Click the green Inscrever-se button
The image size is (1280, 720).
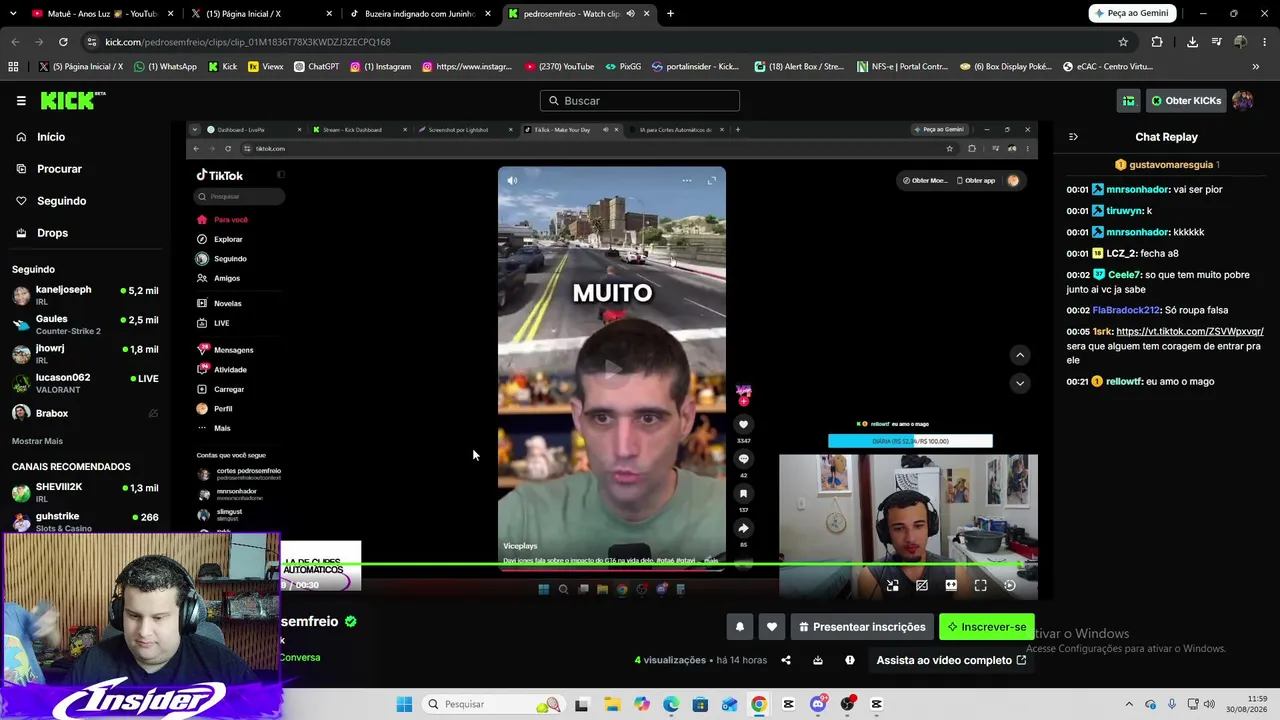pyautogui.click(x=987, y=627)
